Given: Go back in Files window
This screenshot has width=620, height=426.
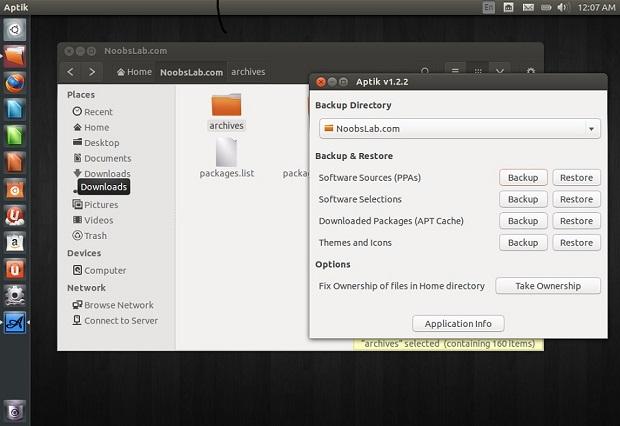Looking at the screenshot, I should click(x=71, y=72).
